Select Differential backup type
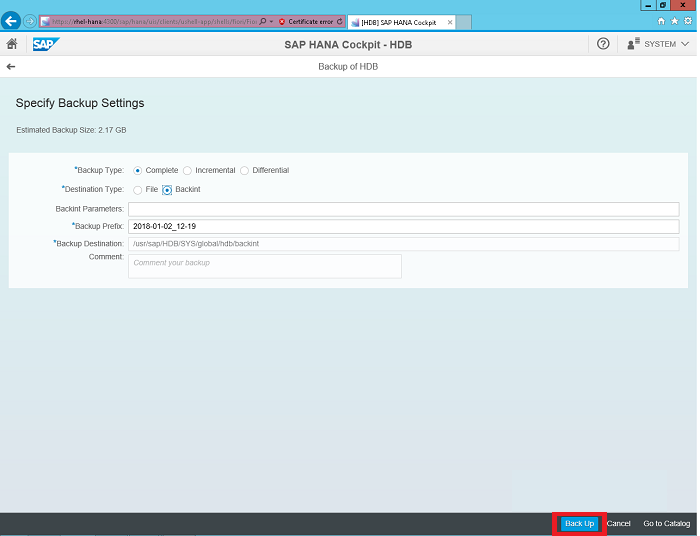This screenshot has height=536, width=700. 244,170
